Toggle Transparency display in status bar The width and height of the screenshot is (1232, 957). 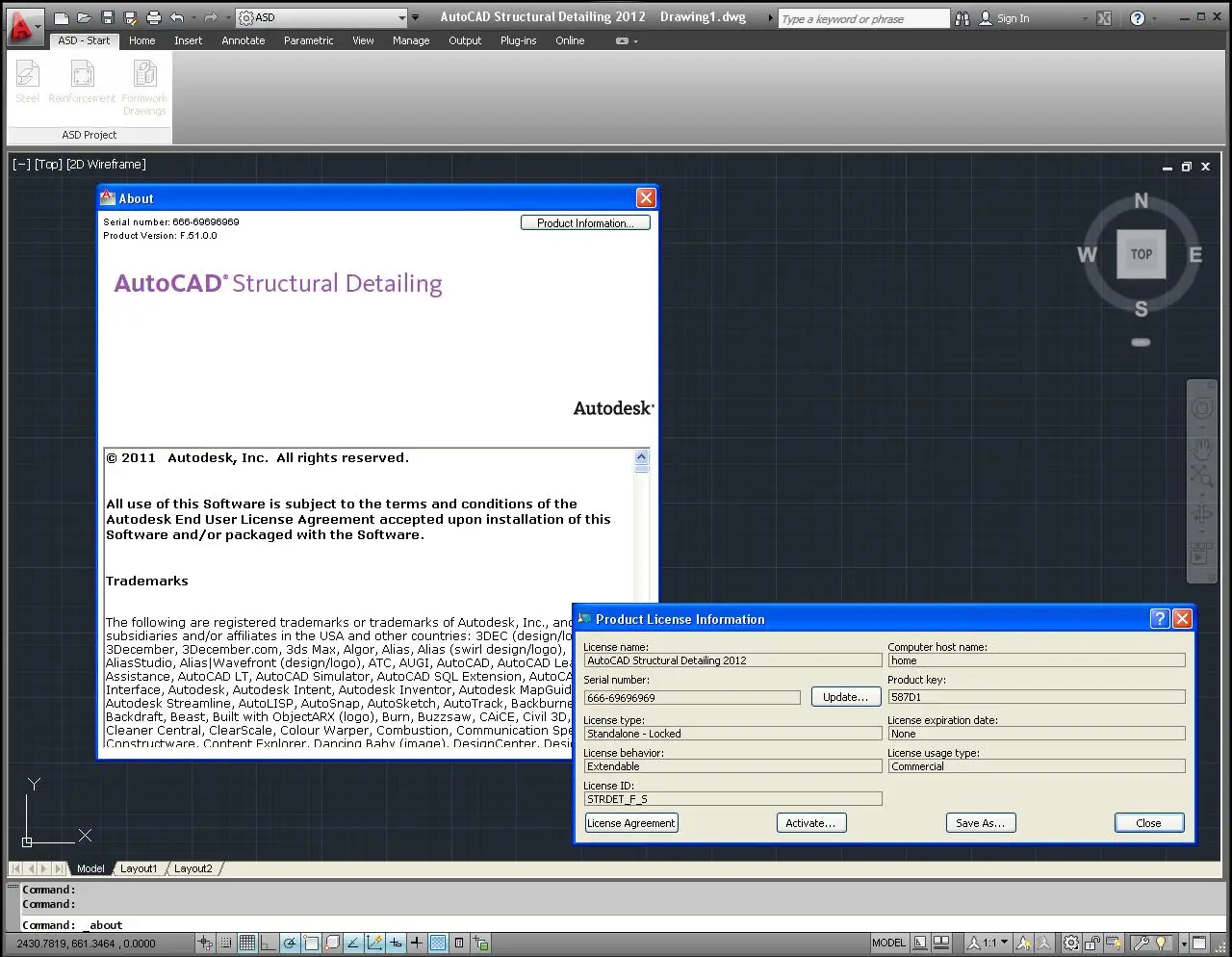[x=438, y=943]
